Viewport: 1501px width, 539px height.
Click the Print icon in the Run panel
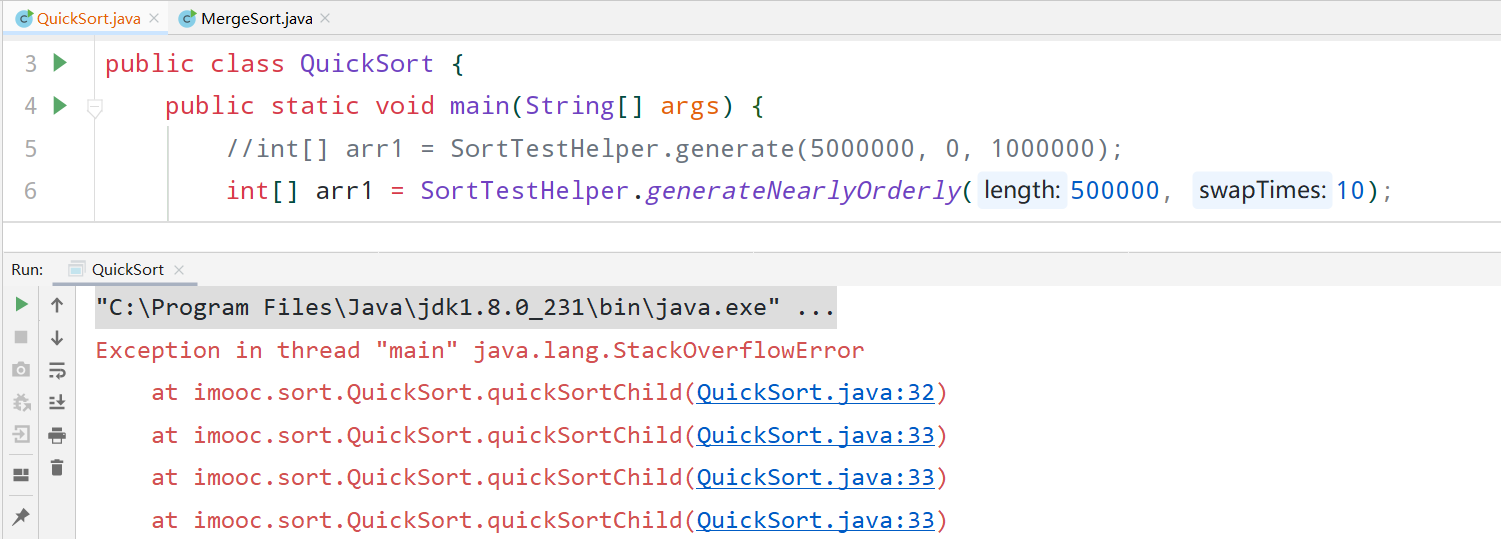pyautogui.click(x=57, y=435)
